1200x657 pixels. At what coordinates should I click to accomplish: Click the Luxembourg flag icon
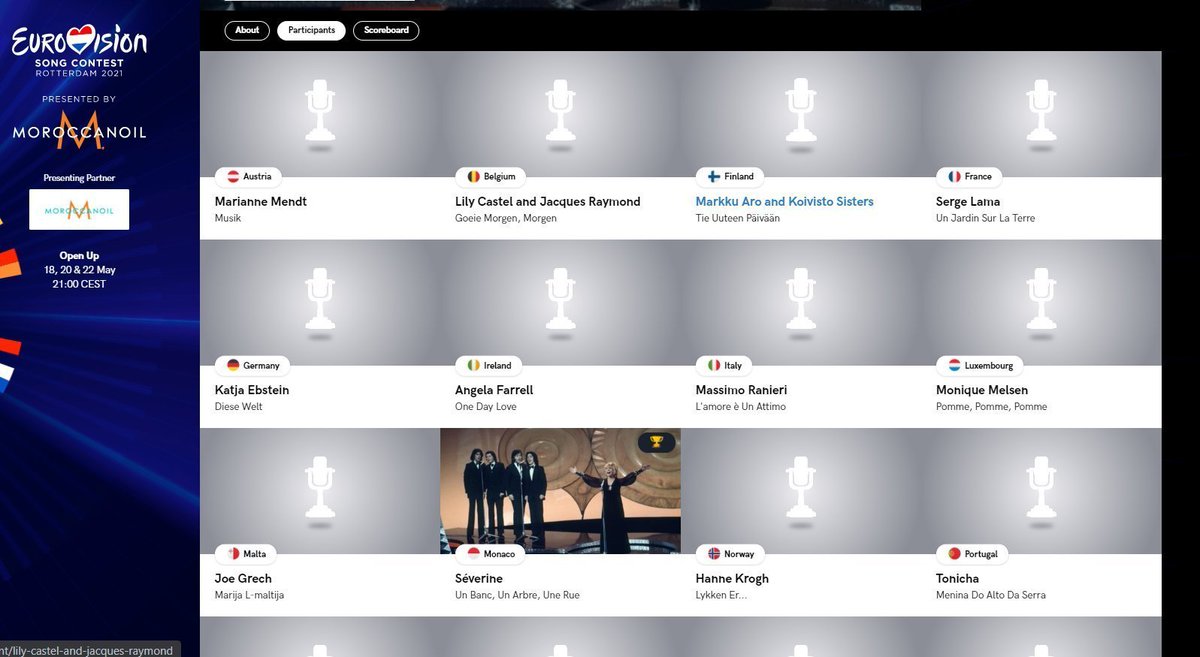[954, 366]
